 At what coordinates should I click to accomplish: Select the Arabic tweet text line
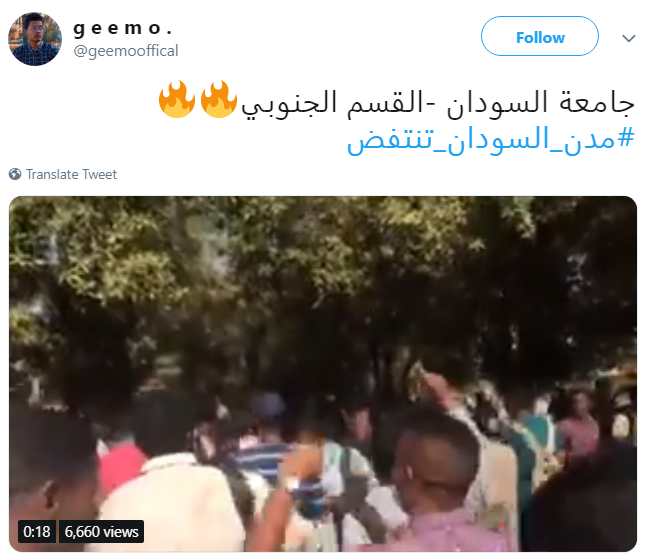438,102
